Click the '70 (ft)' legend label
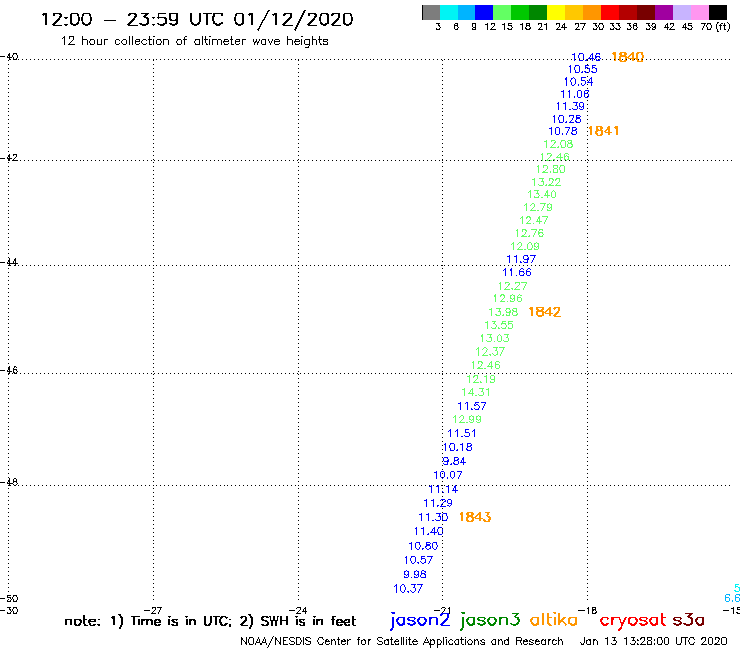The width and height of the screenshot is (740, 650). click(715, 27)
